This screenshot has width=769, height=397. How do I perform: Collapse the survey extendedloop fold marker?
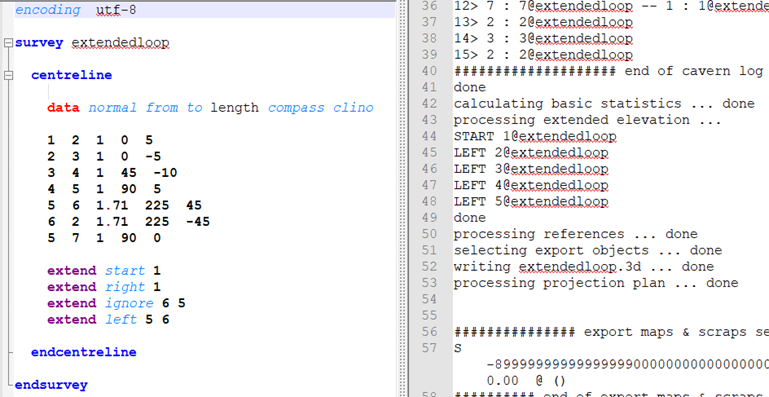(8, 43)
